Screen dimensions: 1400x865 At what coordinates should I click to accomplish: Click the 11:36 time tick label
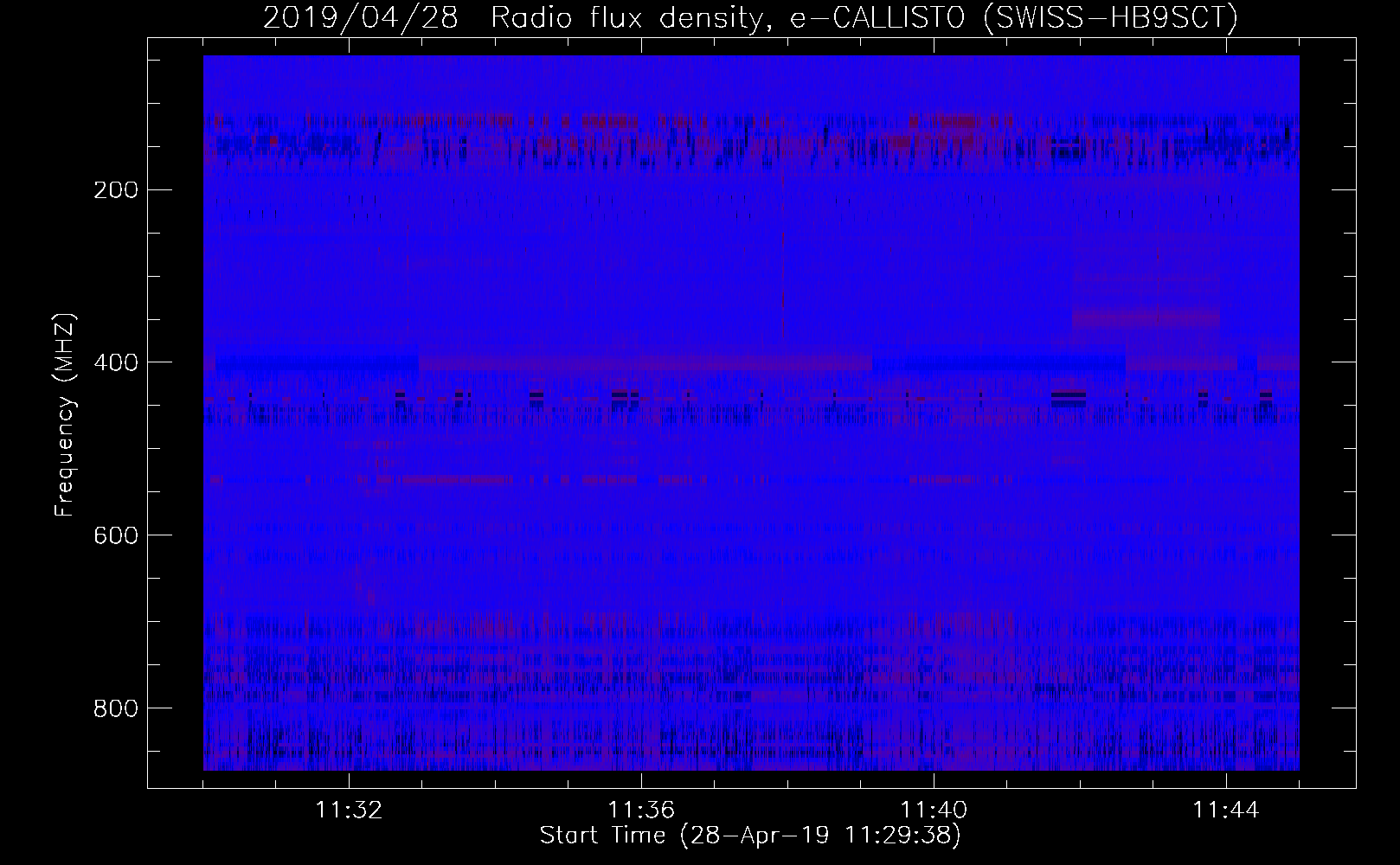tap(641, 811)
